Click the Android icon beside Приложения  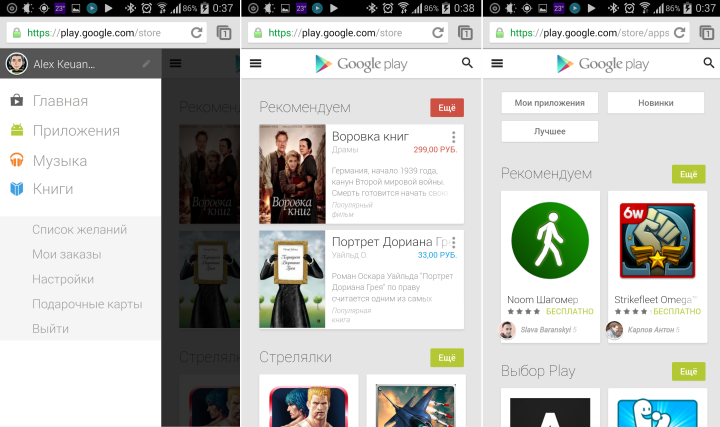[17, 130]
